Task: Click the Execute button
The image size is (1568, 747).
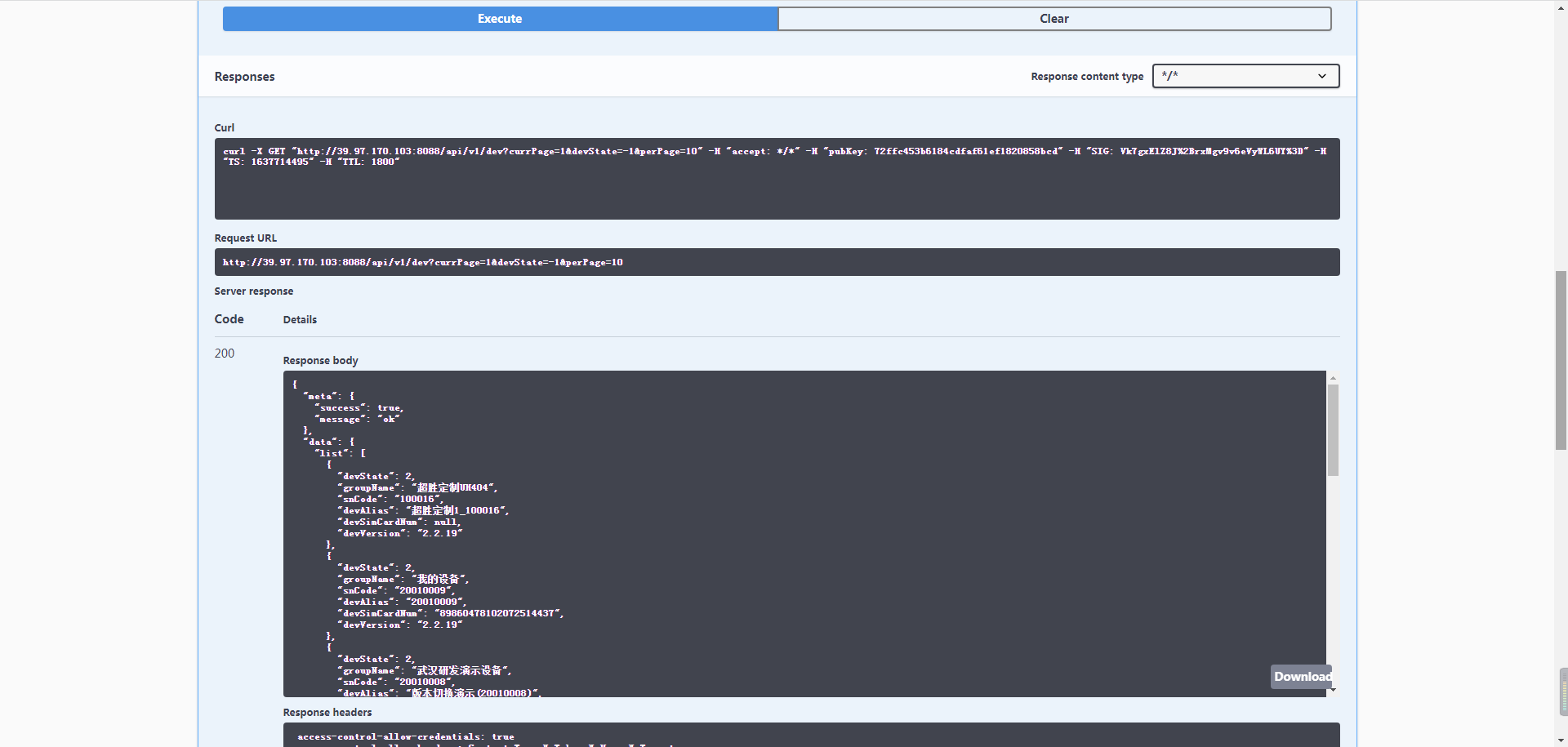Action: (x=500, y=19)
